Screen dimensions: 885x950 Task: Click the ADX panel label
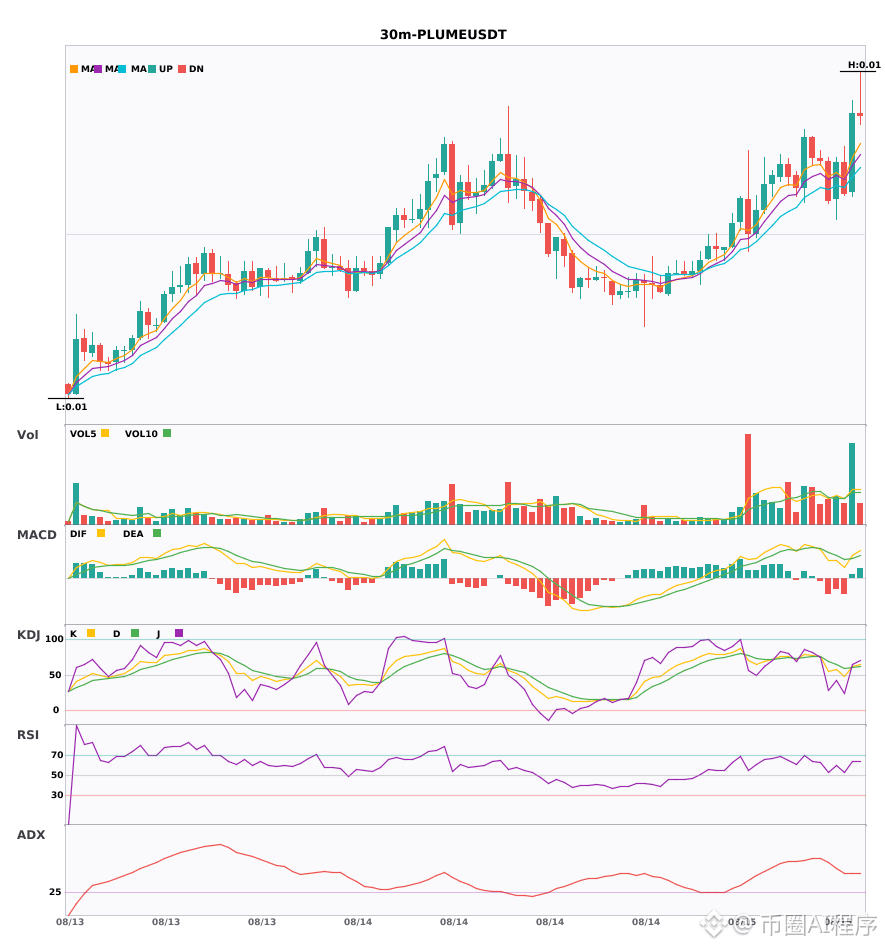pos(30,835)
